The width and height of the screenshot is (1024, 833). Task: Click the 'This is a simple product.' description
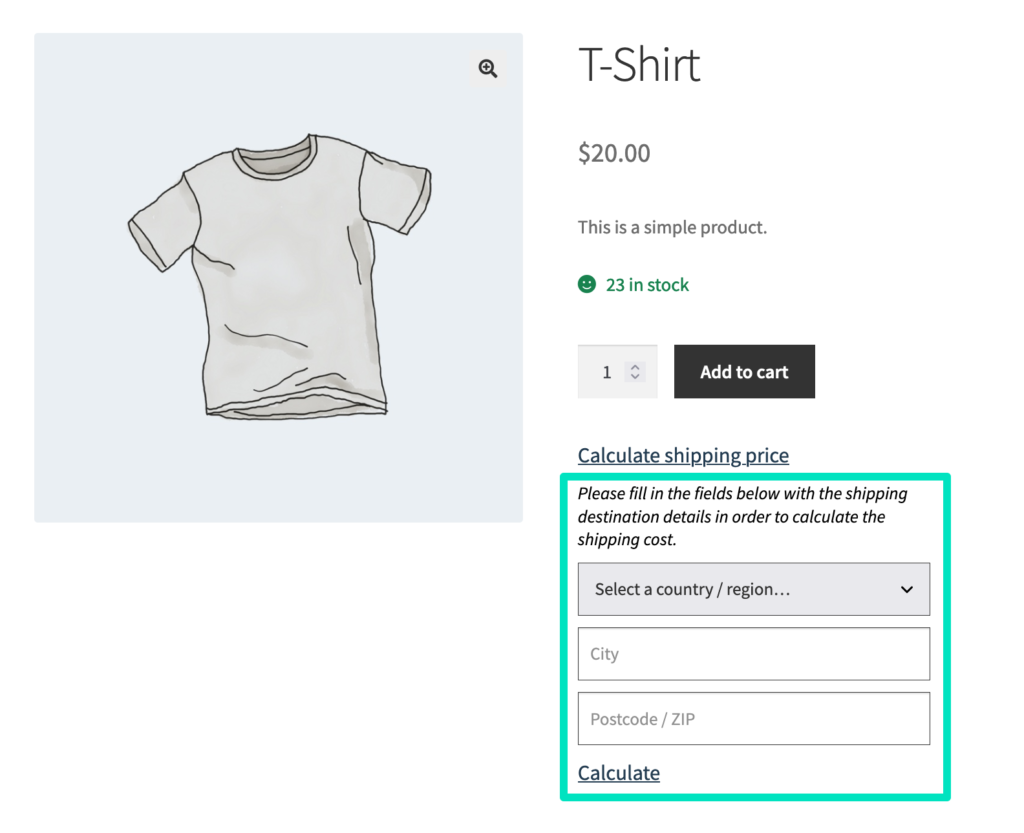tap(672, 227)
